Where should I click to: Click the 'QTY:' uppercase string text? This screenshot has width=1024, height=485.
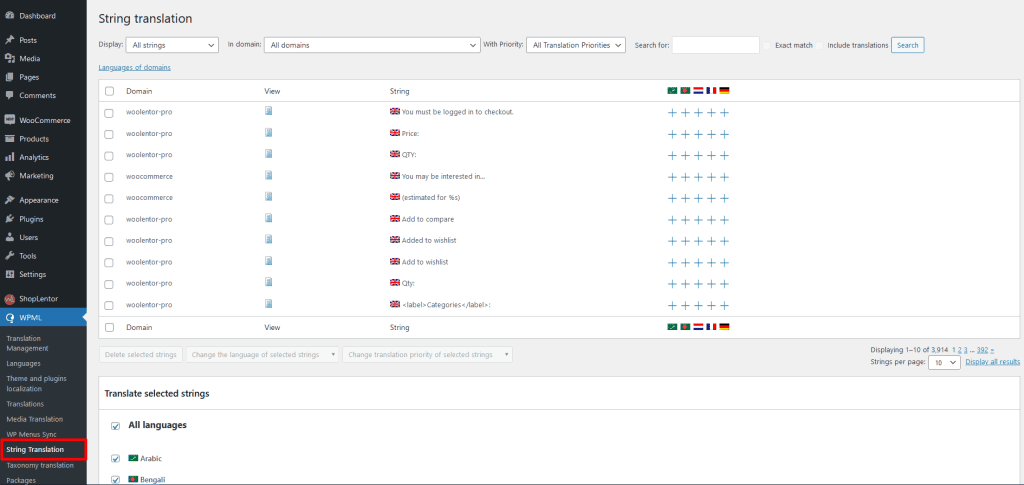(x=409, y=155)
